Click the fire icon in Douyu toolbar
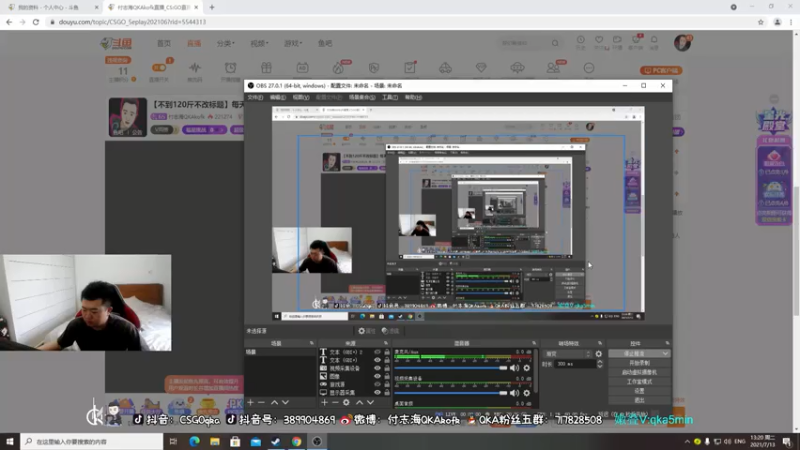 point(338,68)
